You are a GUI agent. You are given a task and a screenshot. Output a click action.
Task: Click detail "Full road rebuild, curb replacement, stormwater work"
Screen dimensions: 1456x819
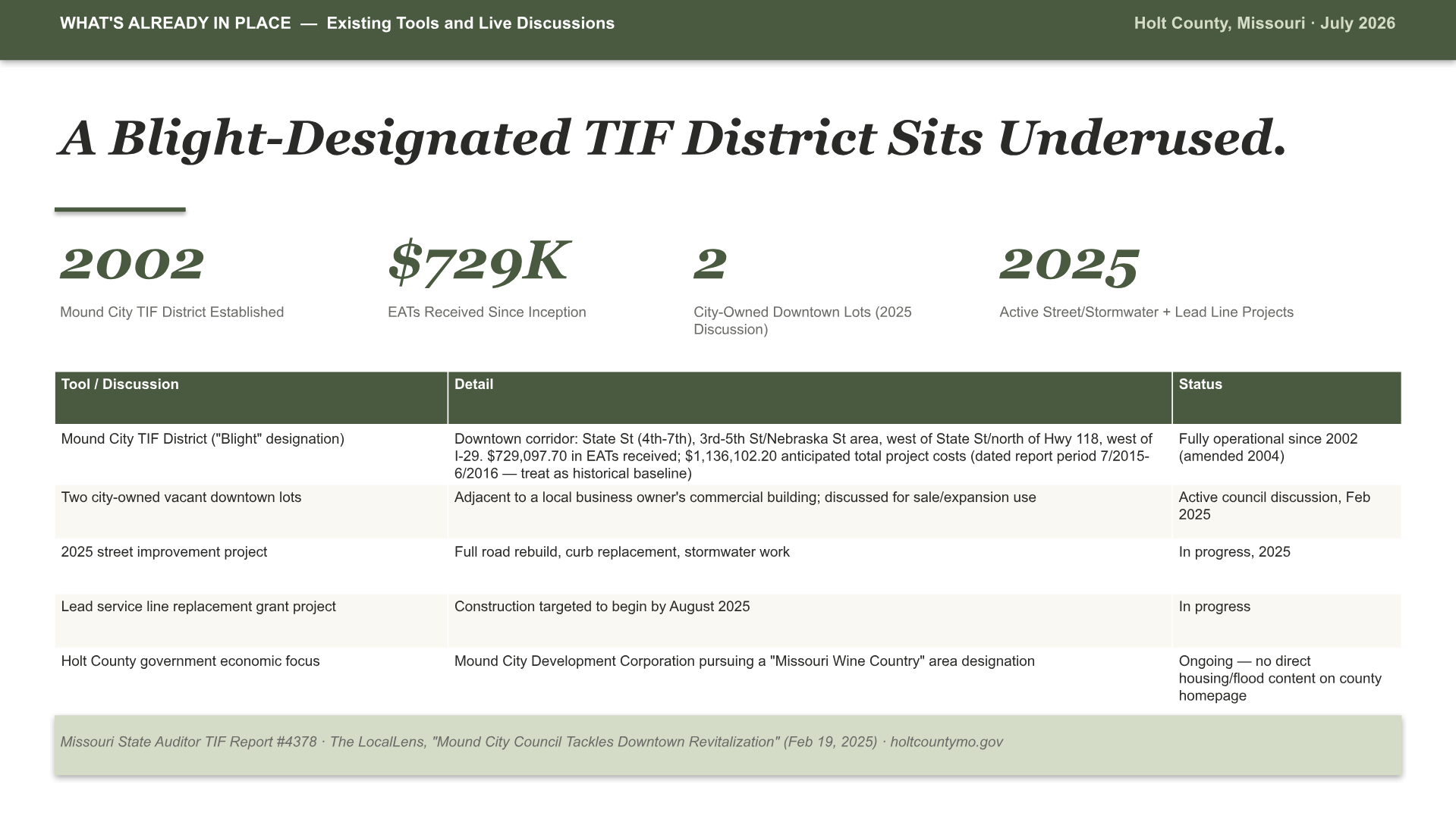point(810,566)
